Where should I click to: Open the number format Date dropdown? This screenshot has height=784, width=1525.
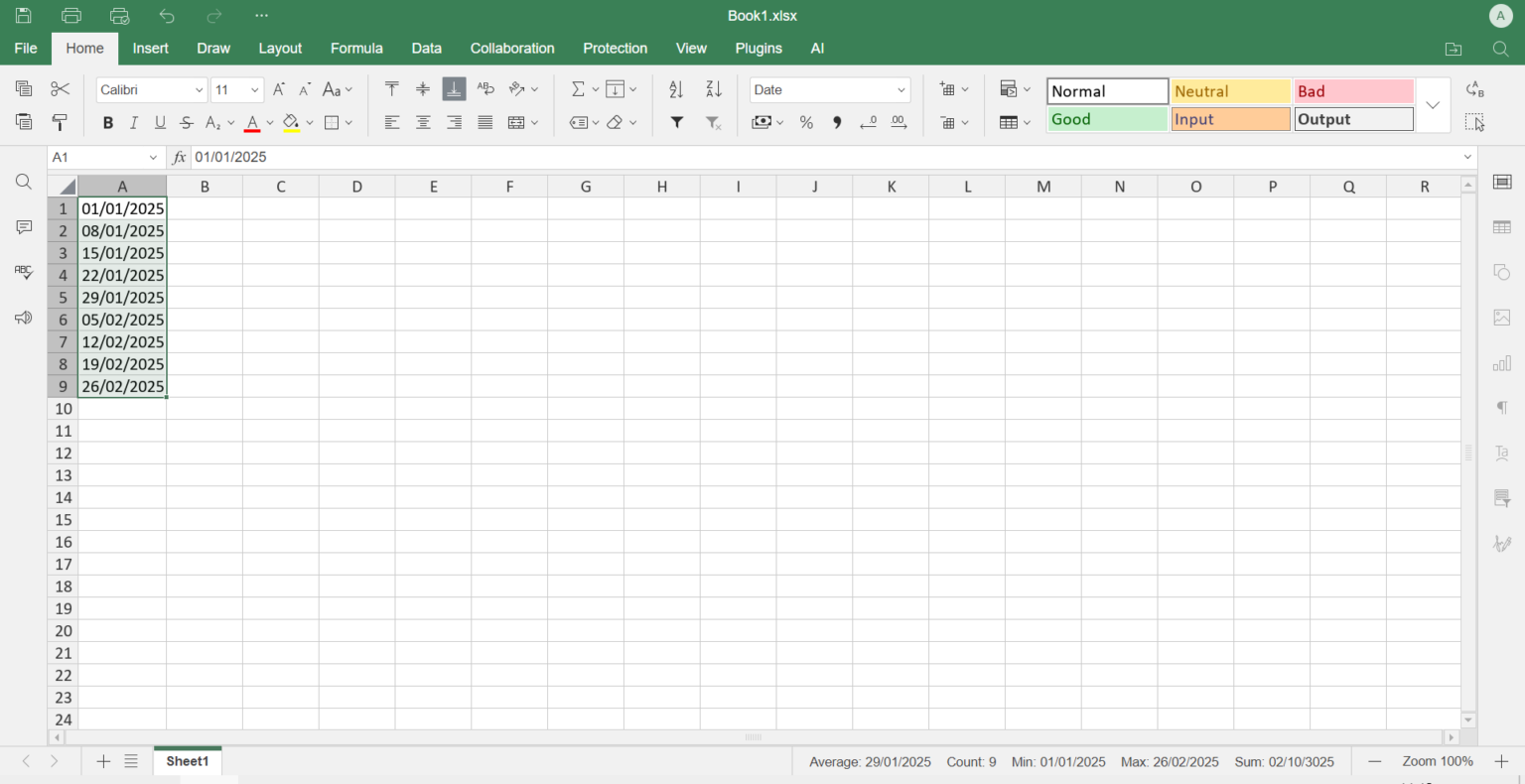[830, 89]
